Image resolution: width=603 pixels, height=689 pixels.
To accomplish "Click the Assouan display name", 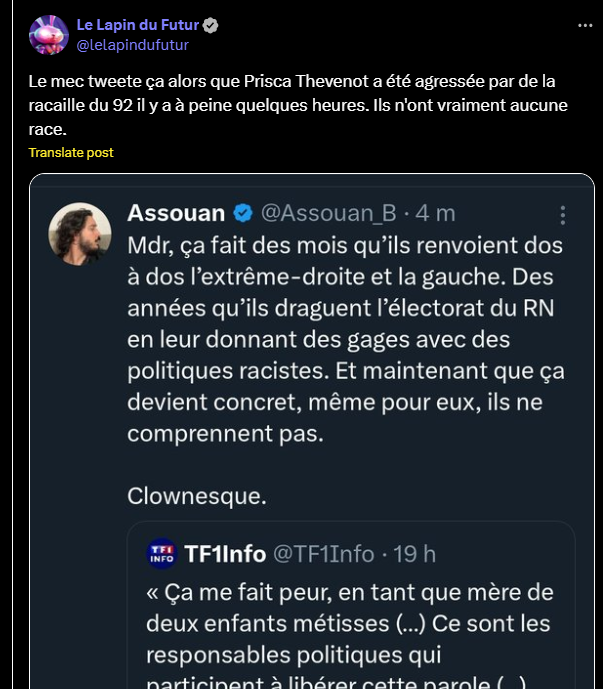I will pos(175,213).
